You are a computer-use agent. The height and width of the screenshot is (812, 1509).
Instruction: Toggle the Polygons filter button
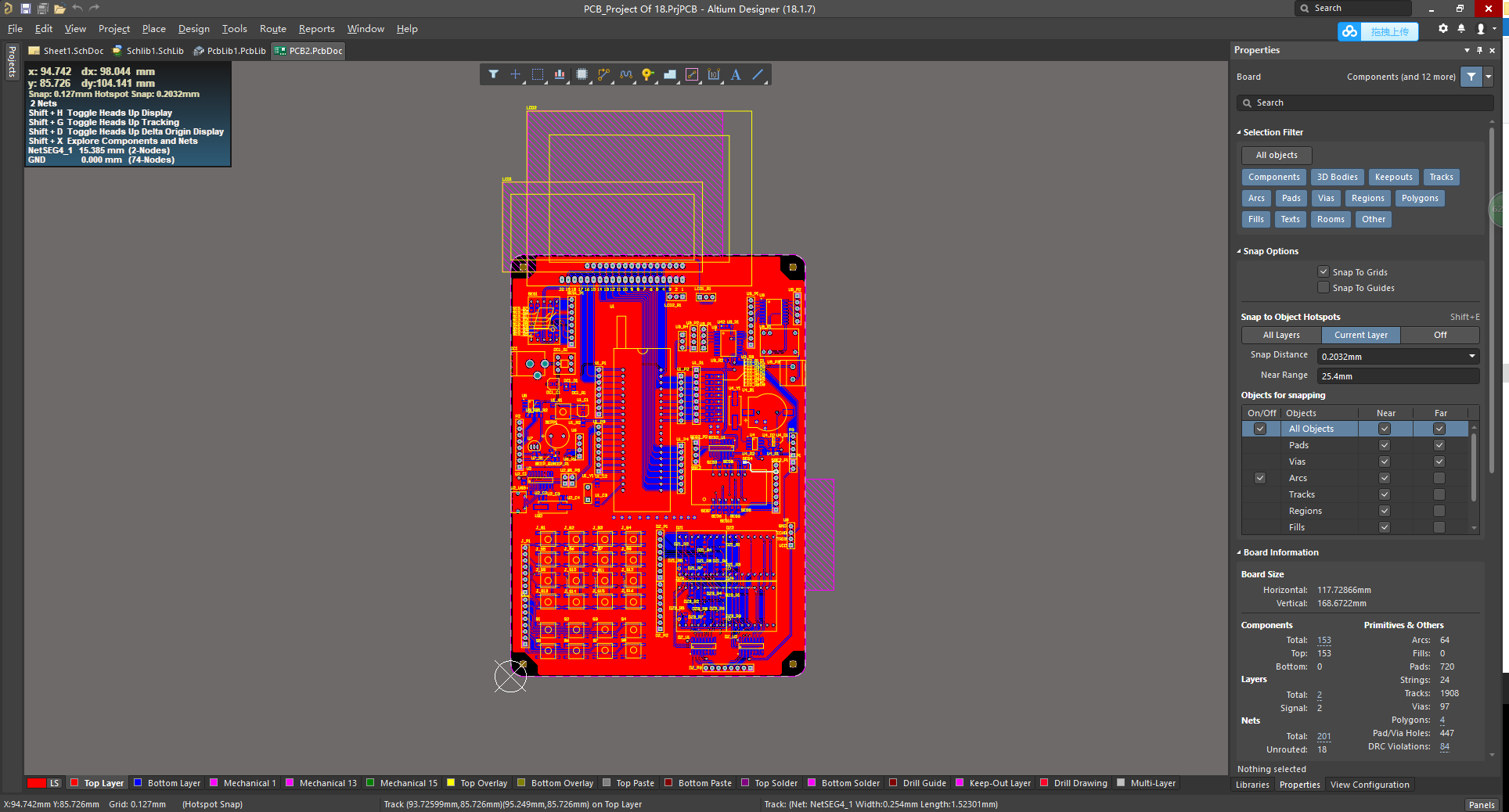pos(1420,198)
